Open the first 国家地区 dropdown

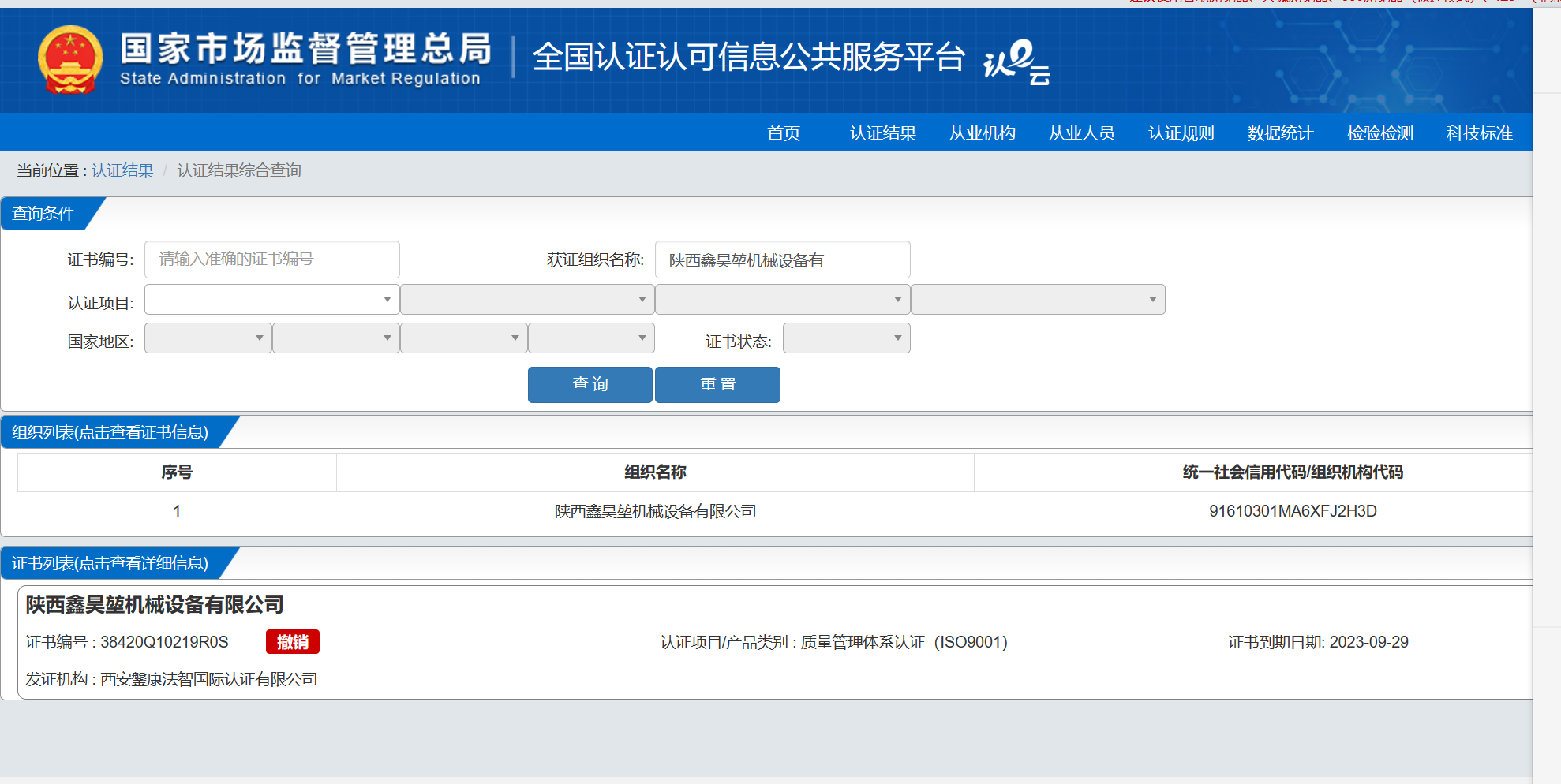click(208, 338)
